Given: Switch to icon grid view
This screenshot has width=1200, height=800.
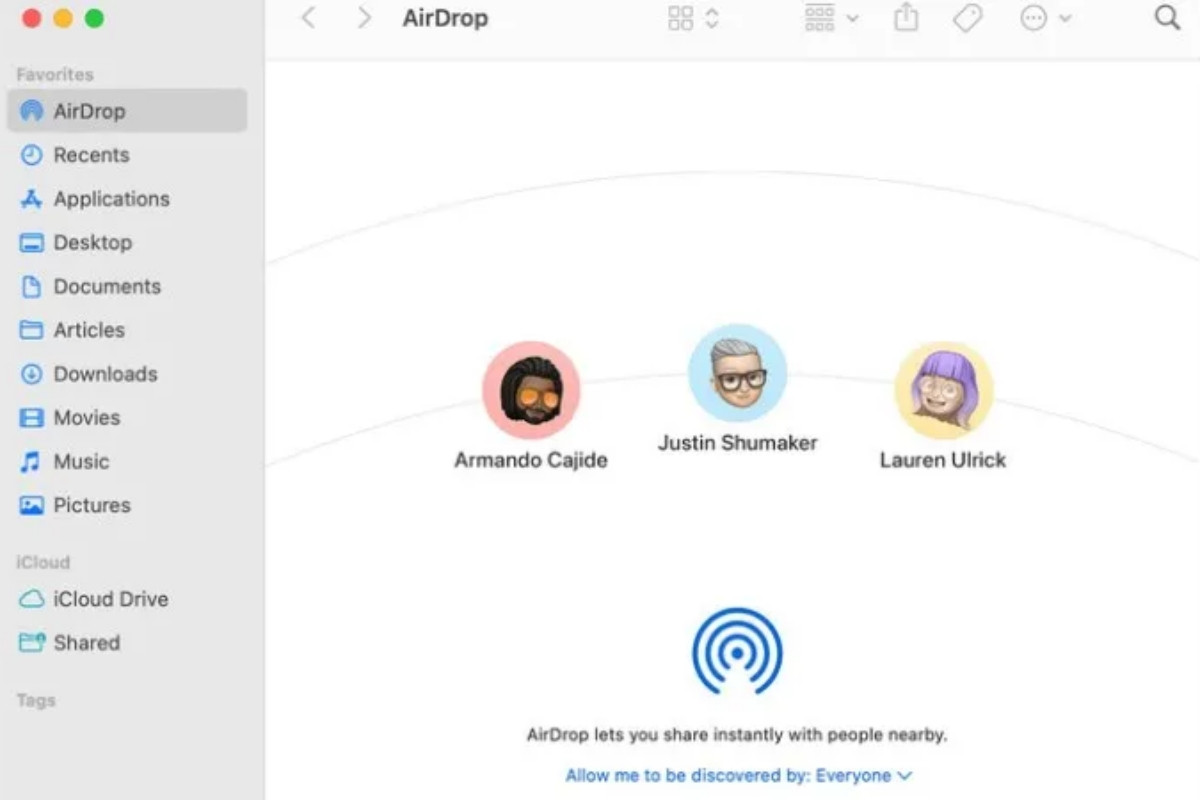Looking at the screenshot, I should (x=681, y=18).
